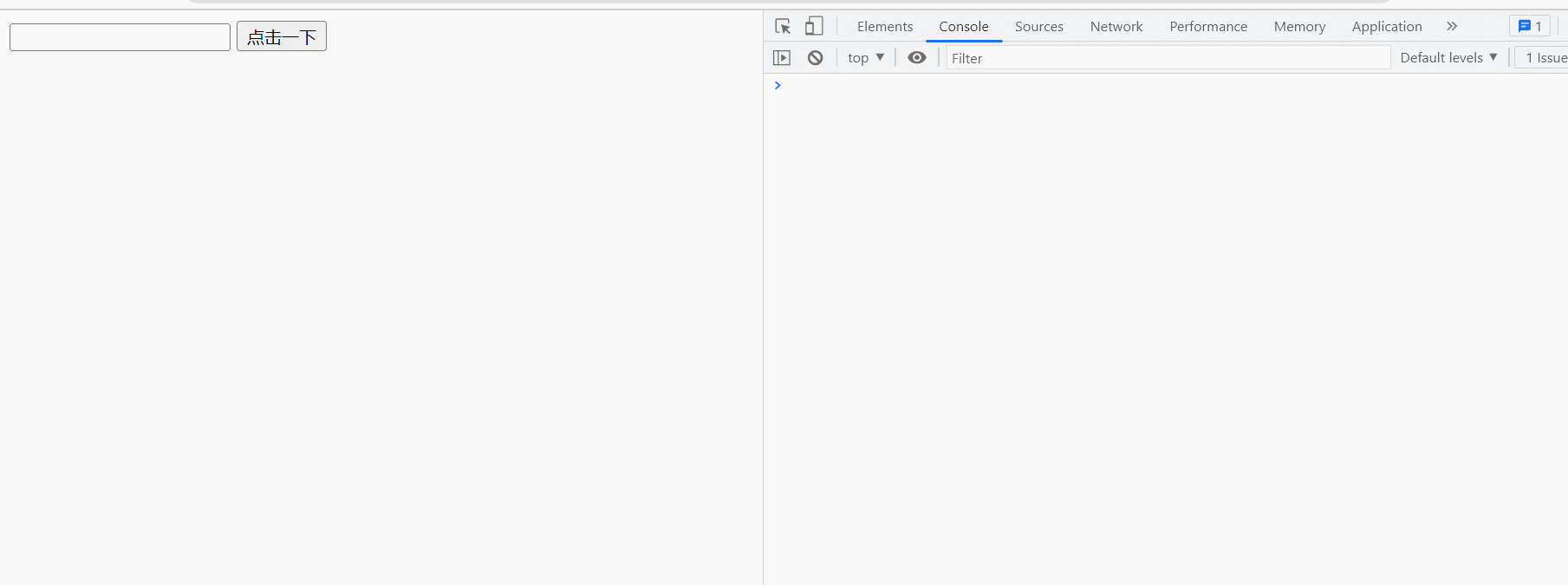Focus the text input beside 点击一下
The width and height of the screenshot is (1568, 585).
click(x=120, y=37)
